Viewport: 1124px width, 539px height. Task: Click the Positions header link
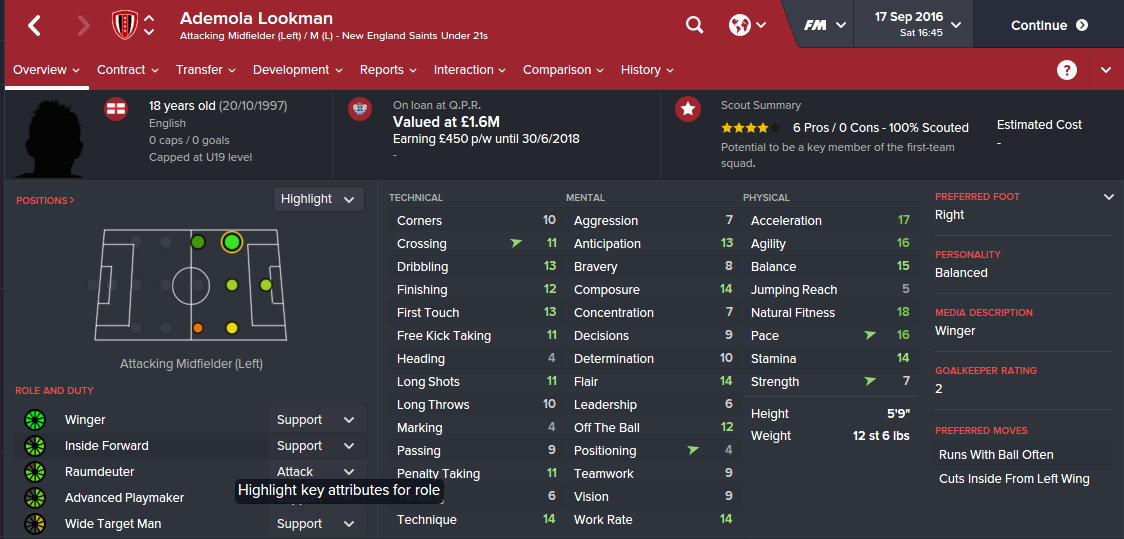pyautogui.click(x=45, y=200)
